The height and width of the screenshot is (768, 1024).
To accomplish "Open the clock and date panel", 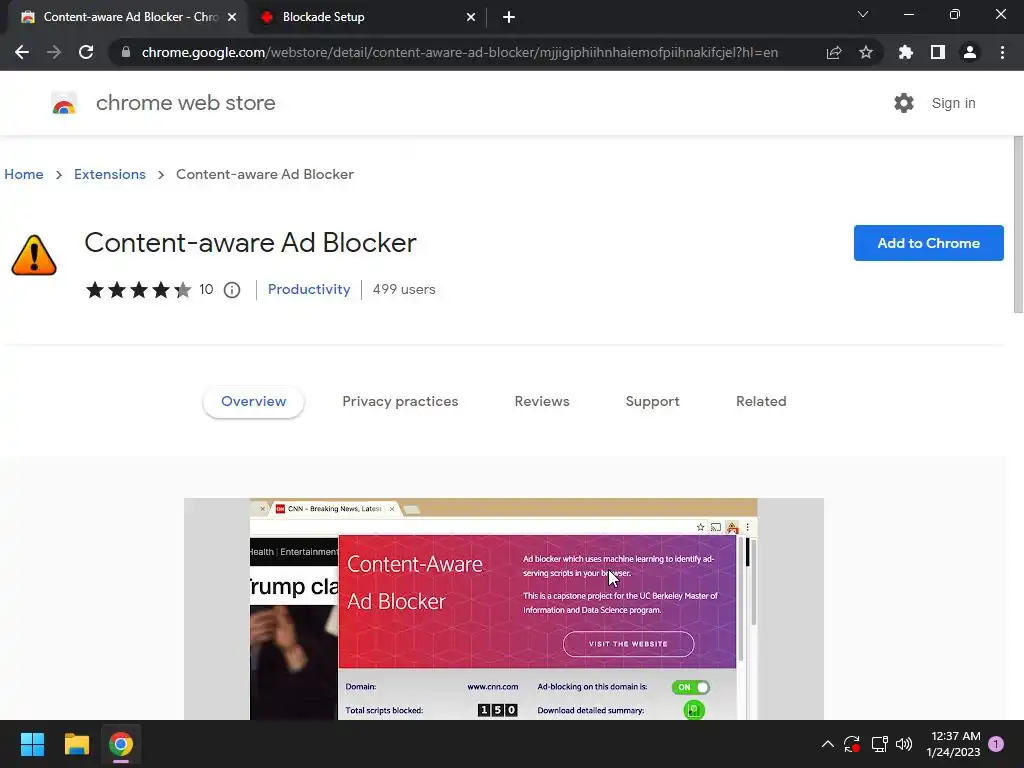I will (x=953, y=744).
